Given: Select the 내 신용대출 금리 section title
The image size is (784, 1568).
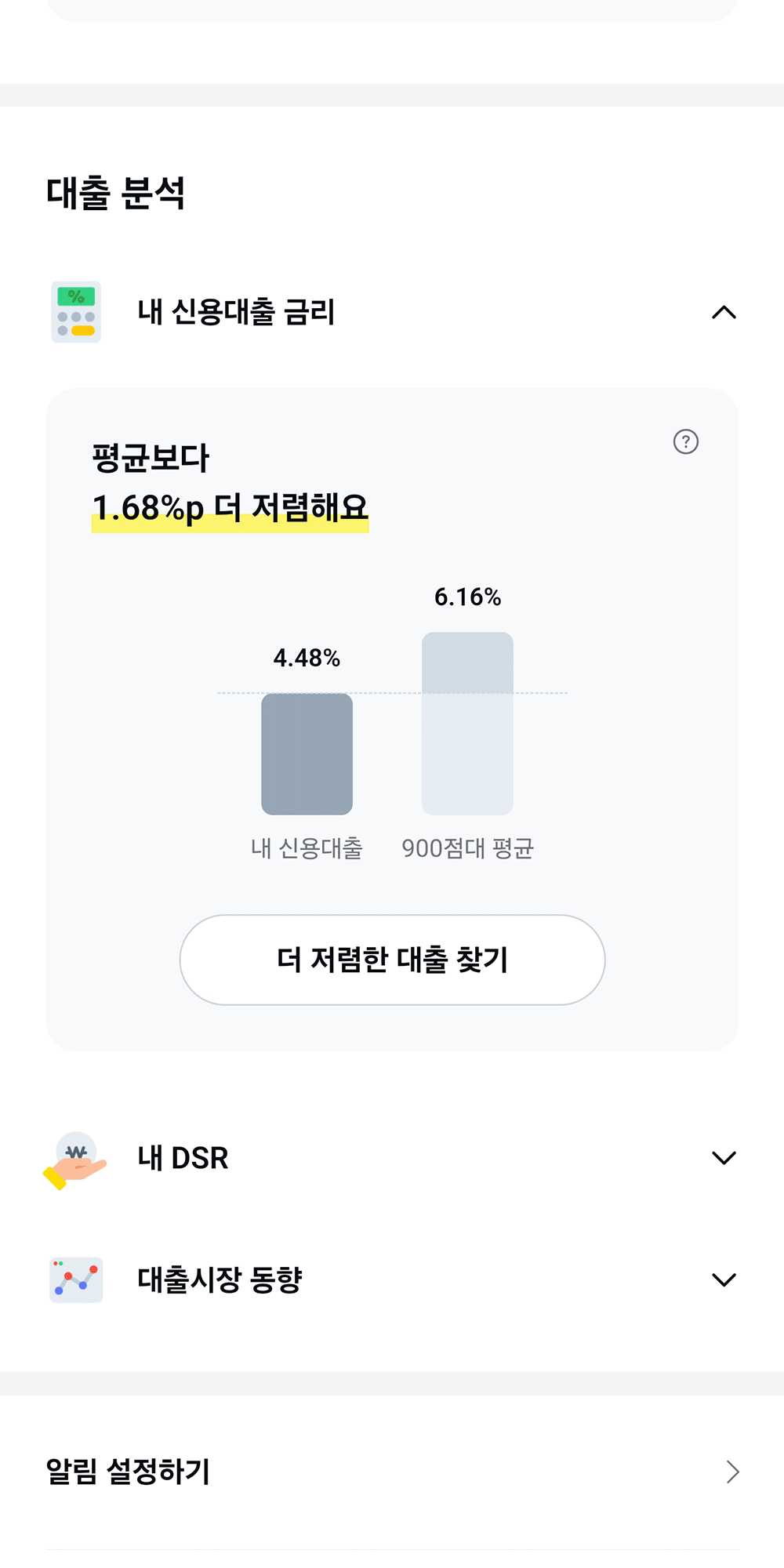Looking at the screenshot, I should point(236,312).
